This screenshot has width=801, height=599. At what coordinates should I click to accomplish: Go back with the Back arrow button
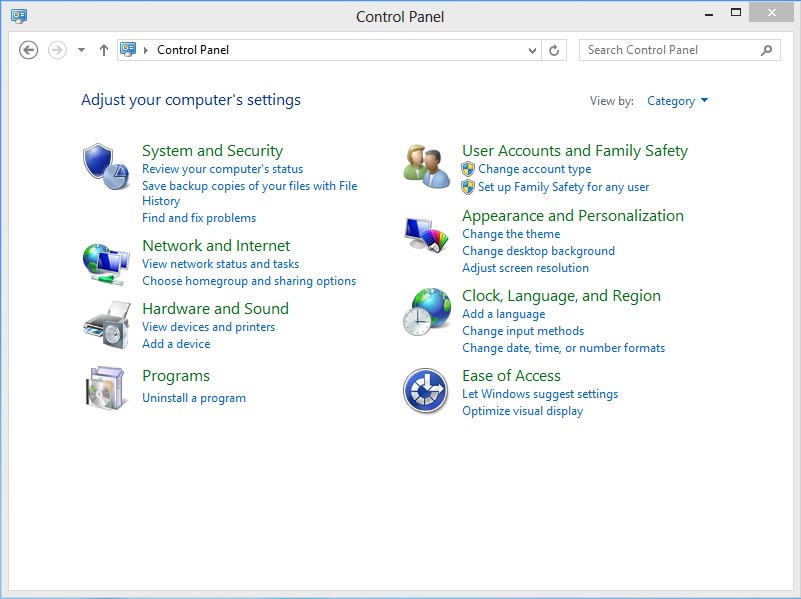pos(29,50)
